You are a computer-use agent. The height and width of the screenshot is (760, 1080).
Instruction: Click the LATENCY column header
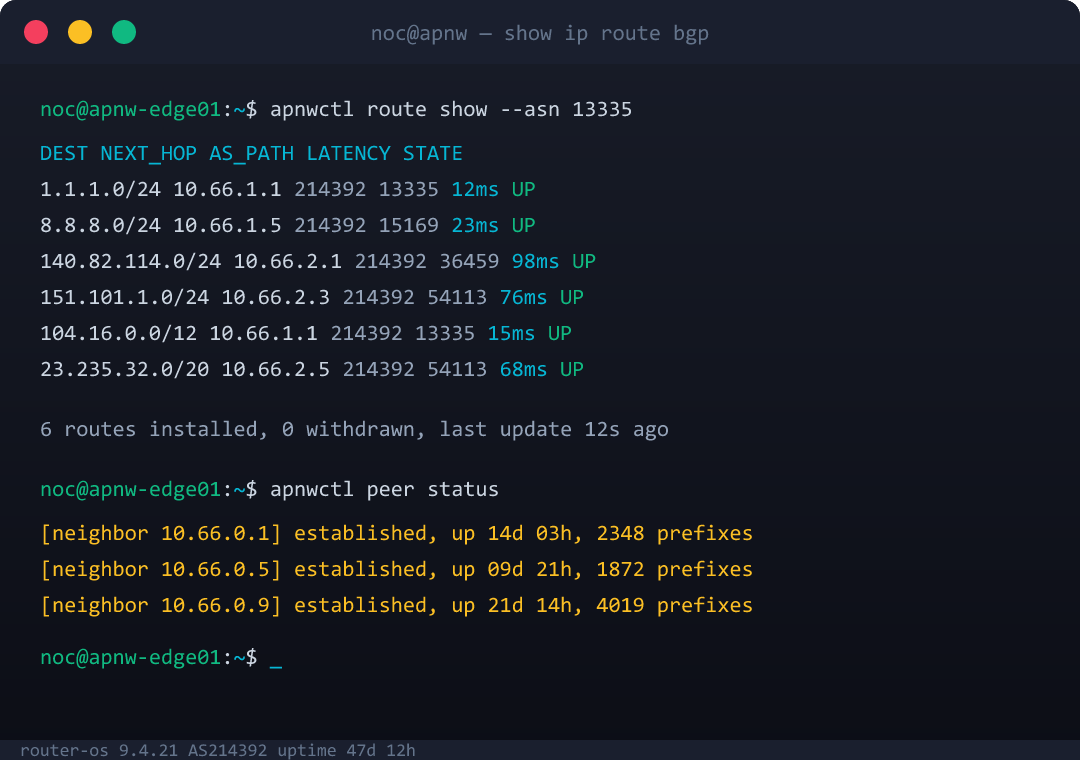coord(349,153)
